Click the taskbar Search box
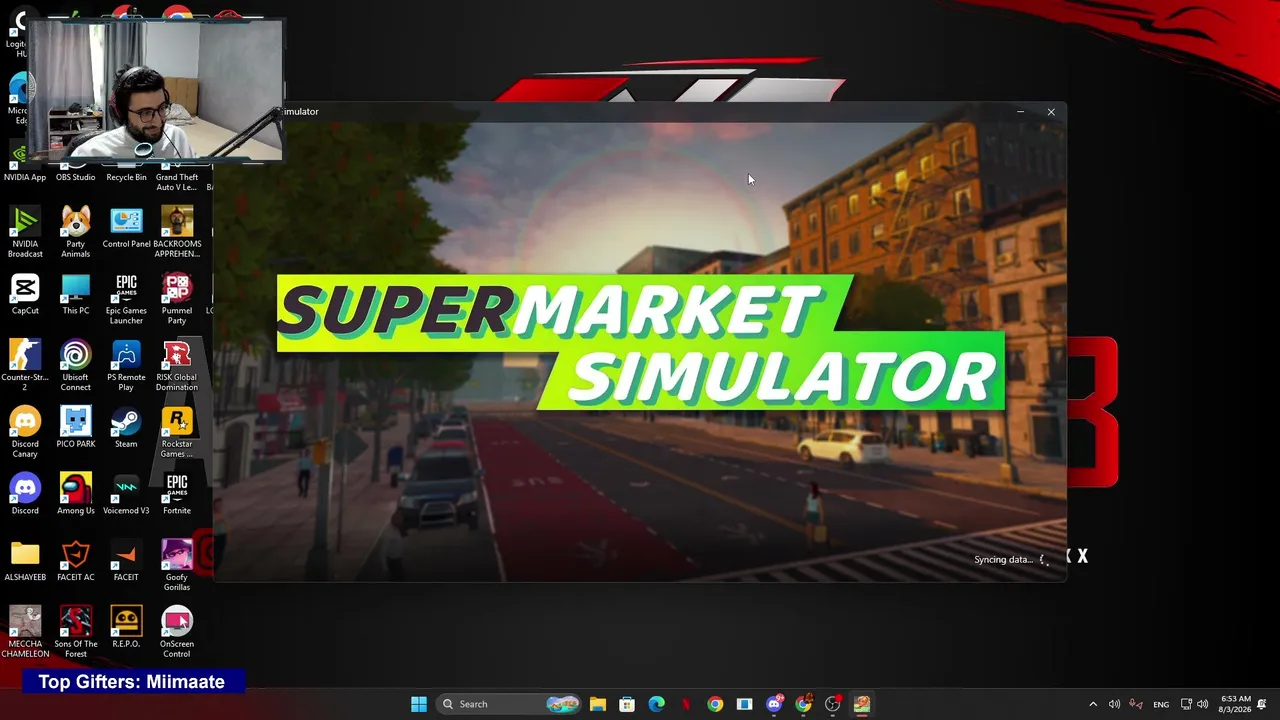 point(510,704)
